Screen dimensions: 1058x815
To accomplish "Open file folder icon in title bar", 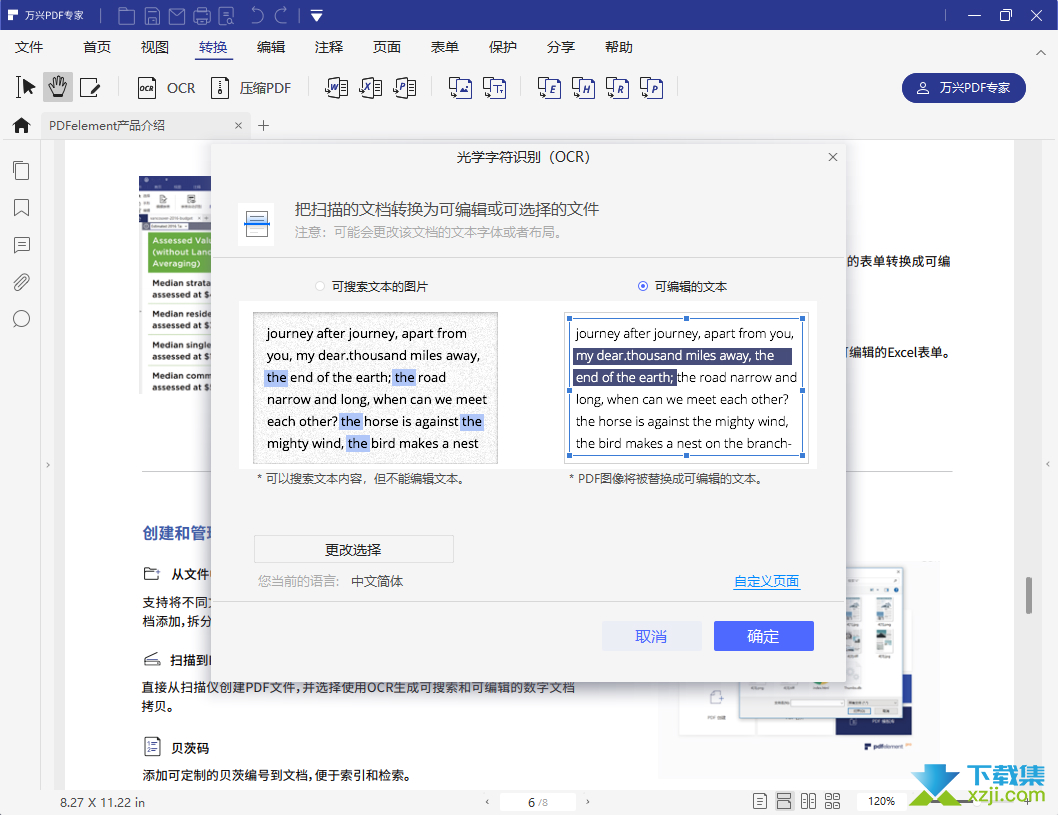I will 126,16.
